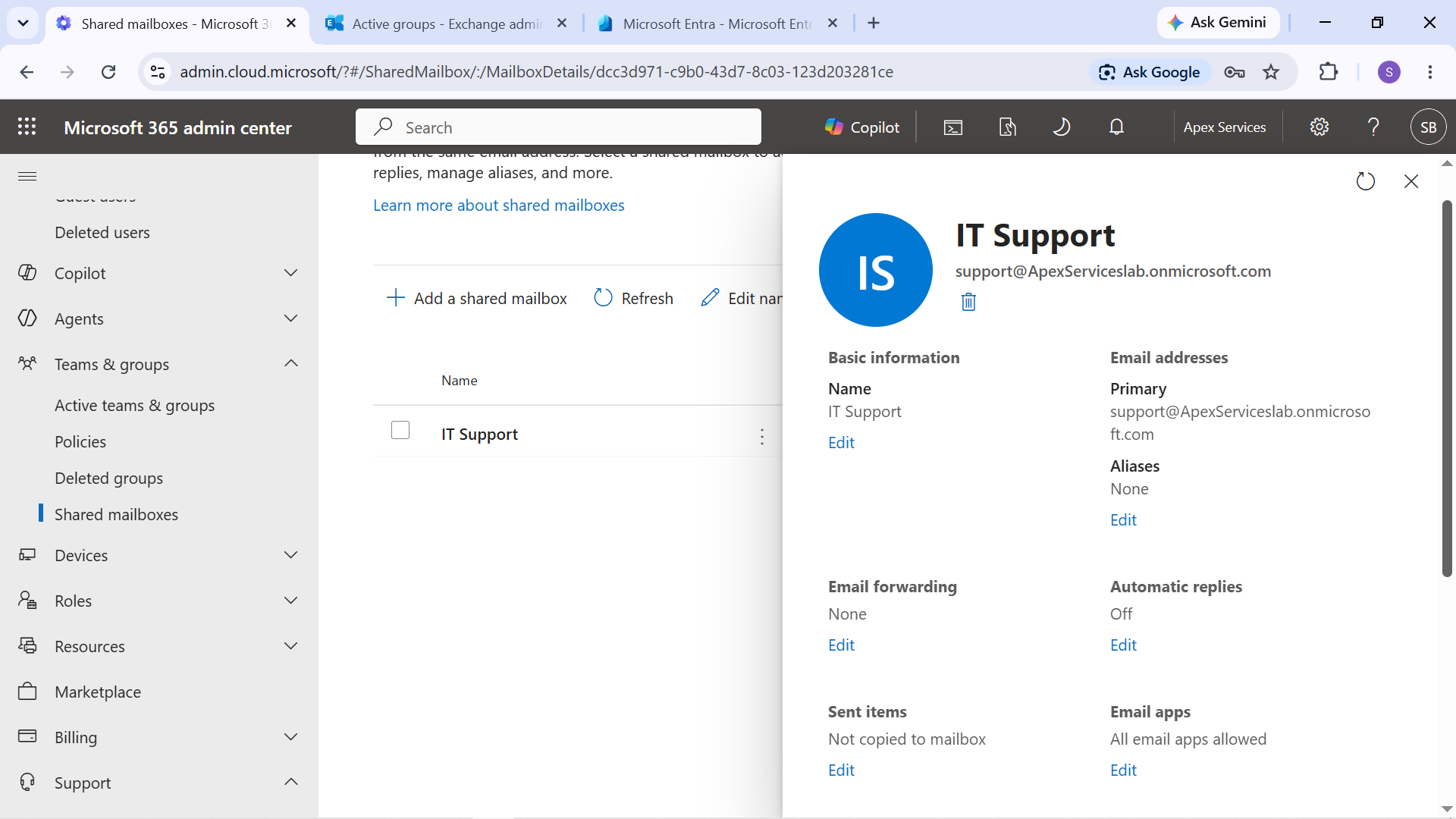Open a new browser tab

pos(874,24)
